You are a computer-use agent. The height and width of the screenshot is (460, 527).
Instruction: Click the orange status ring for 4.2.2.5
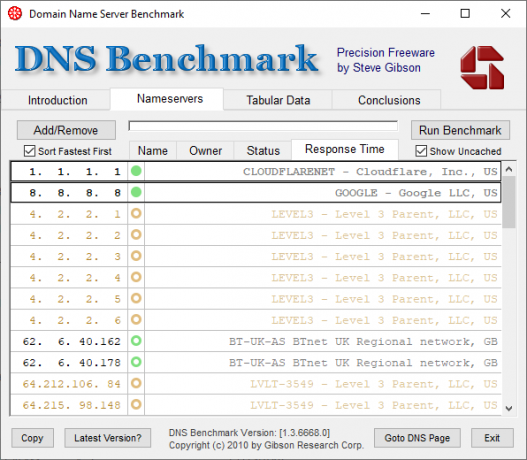[x=136, y=298]
